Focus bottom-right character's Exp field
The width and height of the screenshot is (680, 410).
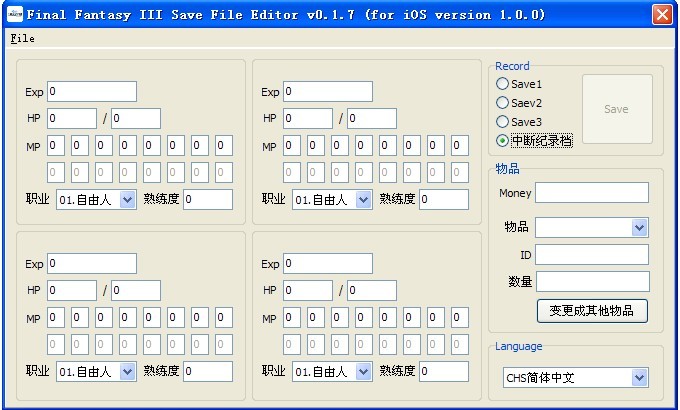tap(328, 263)
